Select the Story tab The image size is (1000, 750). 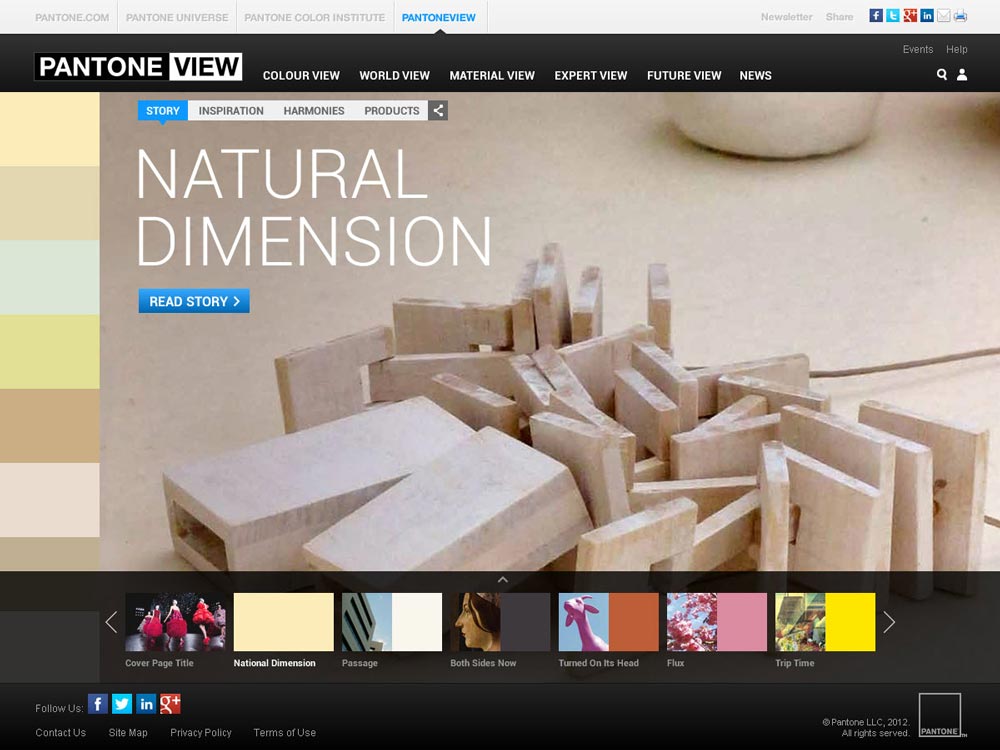[163, 110]
